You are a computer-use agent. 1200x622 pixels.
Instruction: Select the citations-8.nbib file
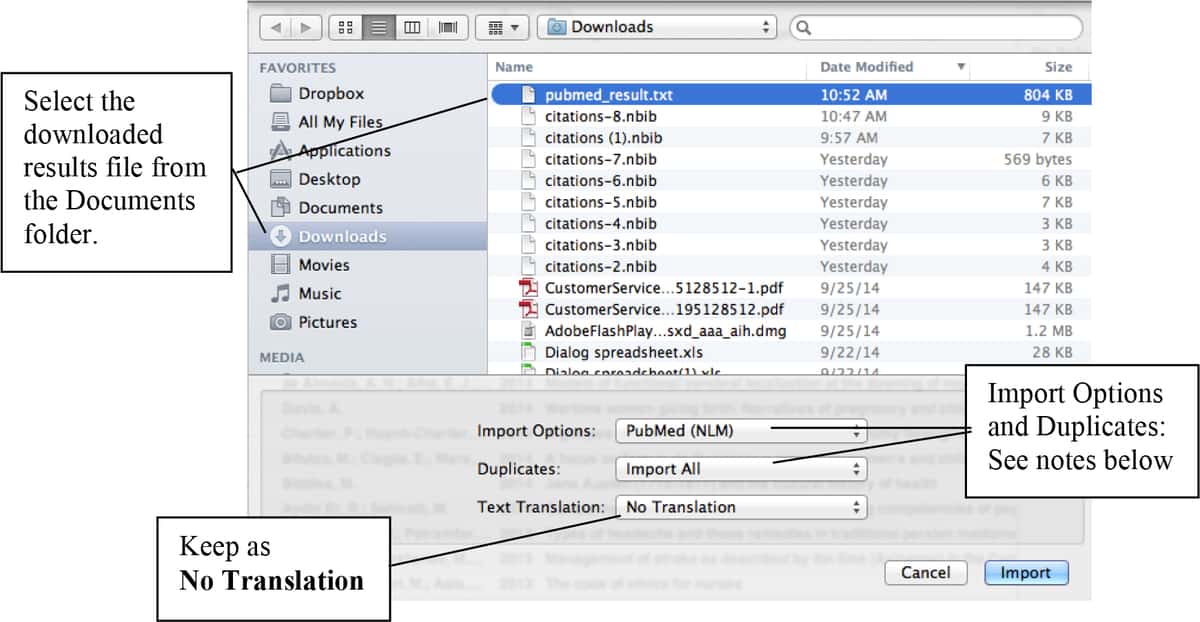tap(600, 116)
